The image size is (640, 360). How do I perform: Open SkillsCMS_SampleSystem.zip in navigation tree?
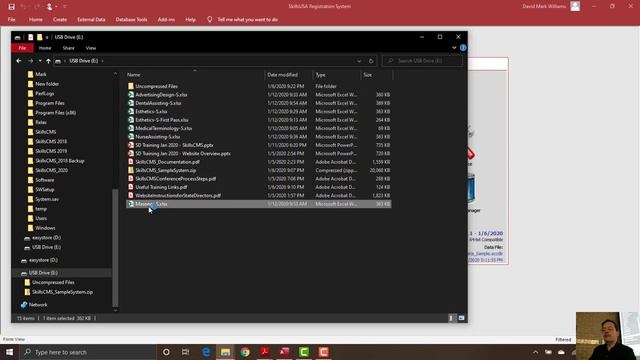62,292
